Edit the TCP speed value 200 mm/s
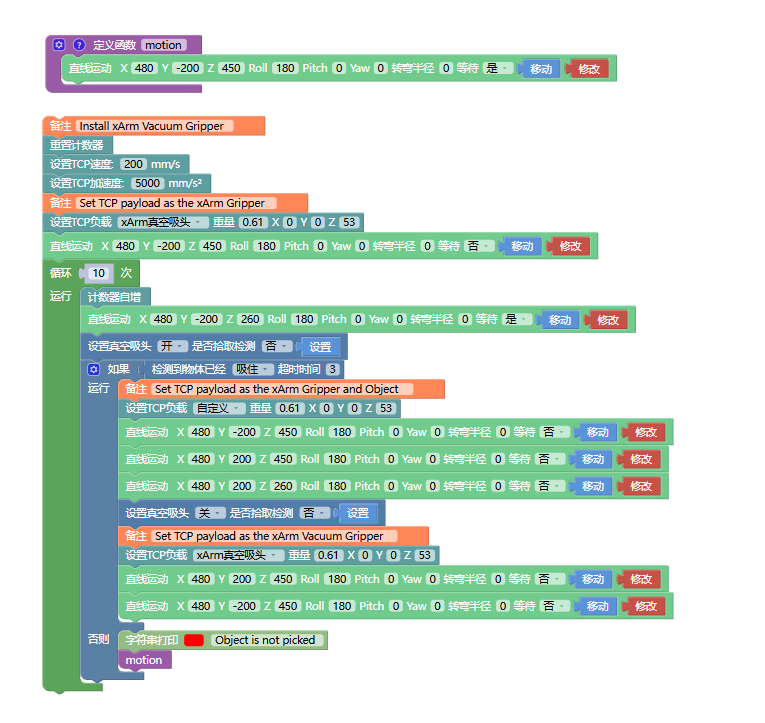 133,164
